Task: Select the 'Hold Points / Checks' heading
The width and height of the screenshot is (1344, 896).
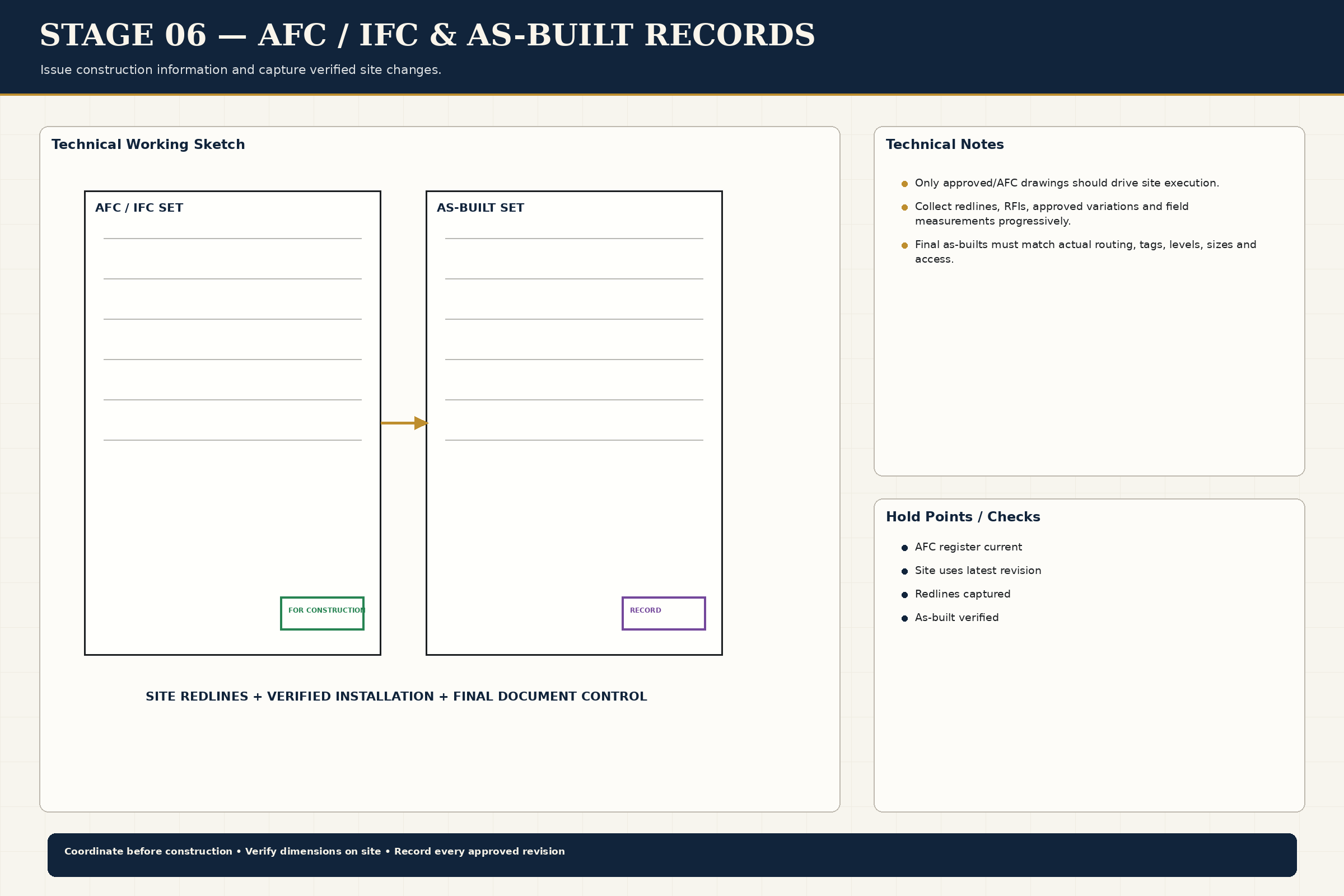Action: [x=963, y=517]
